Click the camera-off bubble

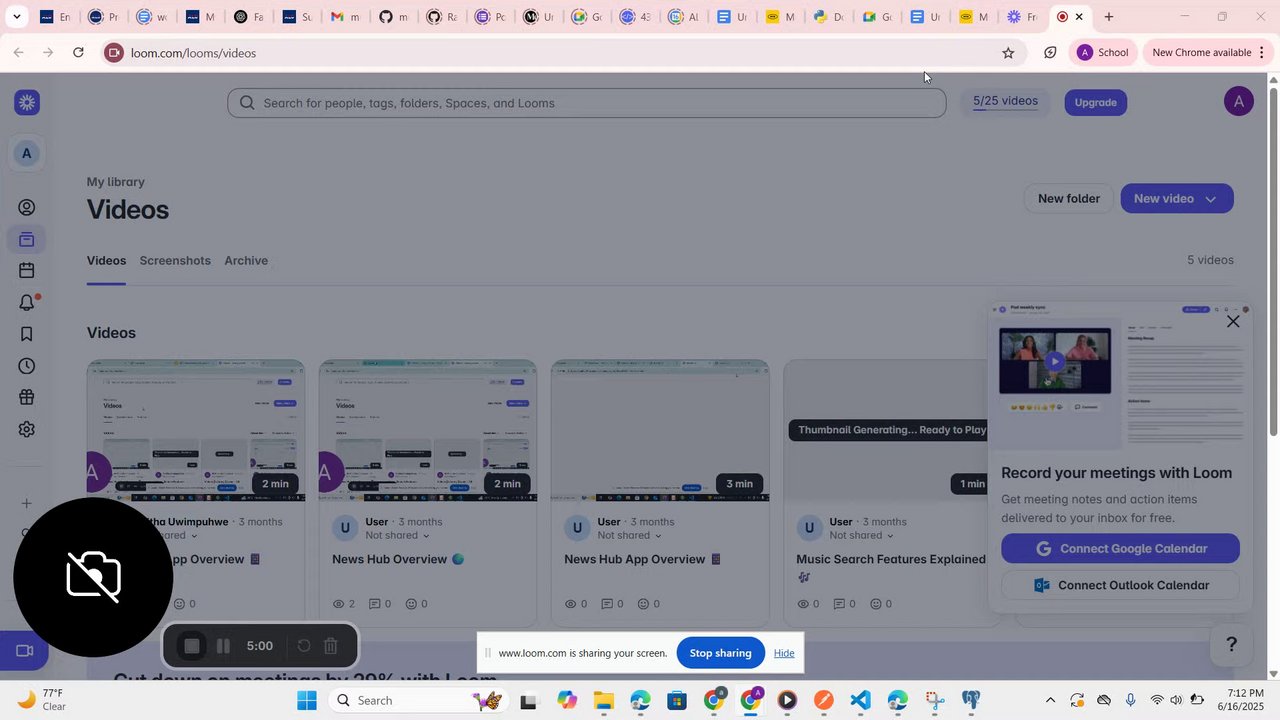[x=93, y=577]
